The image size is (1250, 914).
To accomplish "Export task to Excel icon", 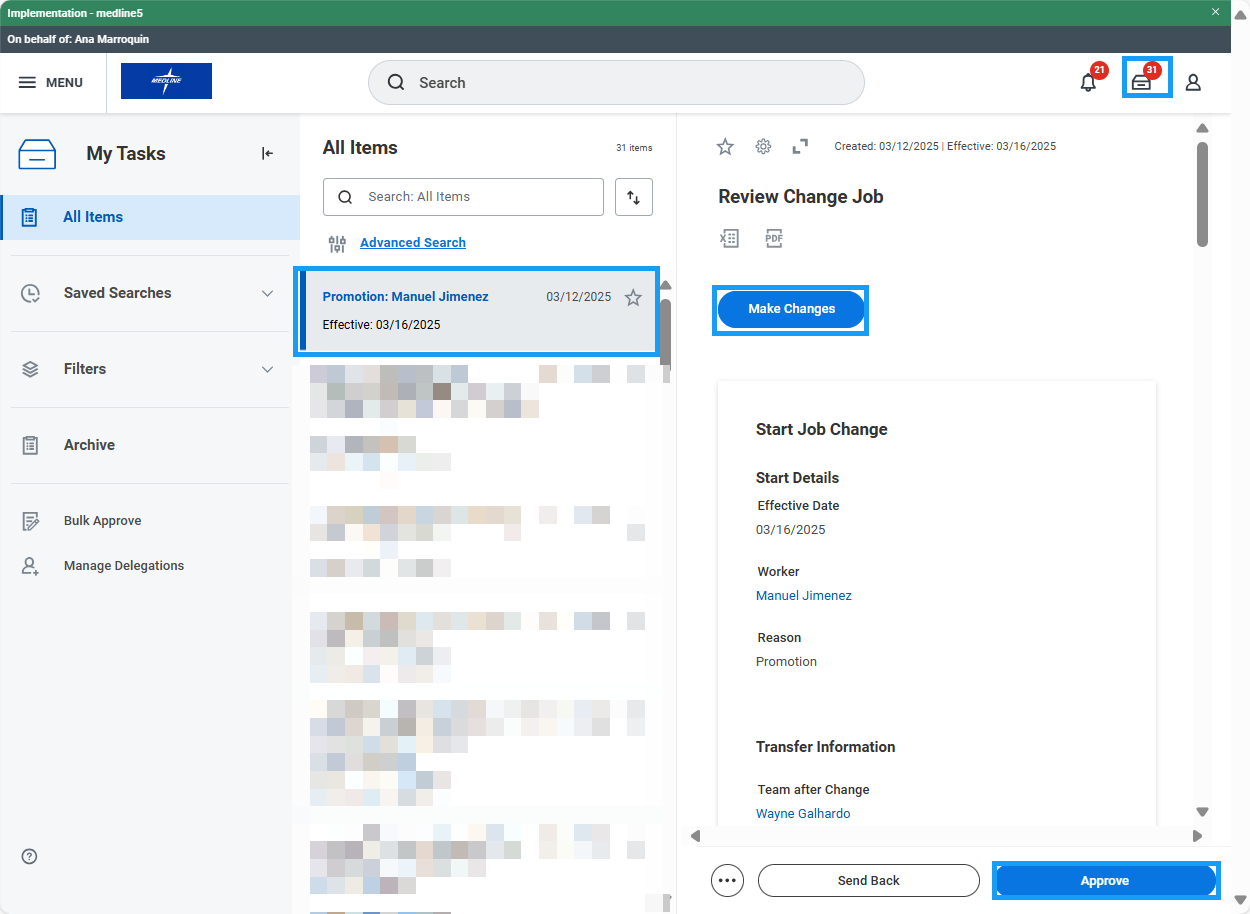I will [729, 238].
